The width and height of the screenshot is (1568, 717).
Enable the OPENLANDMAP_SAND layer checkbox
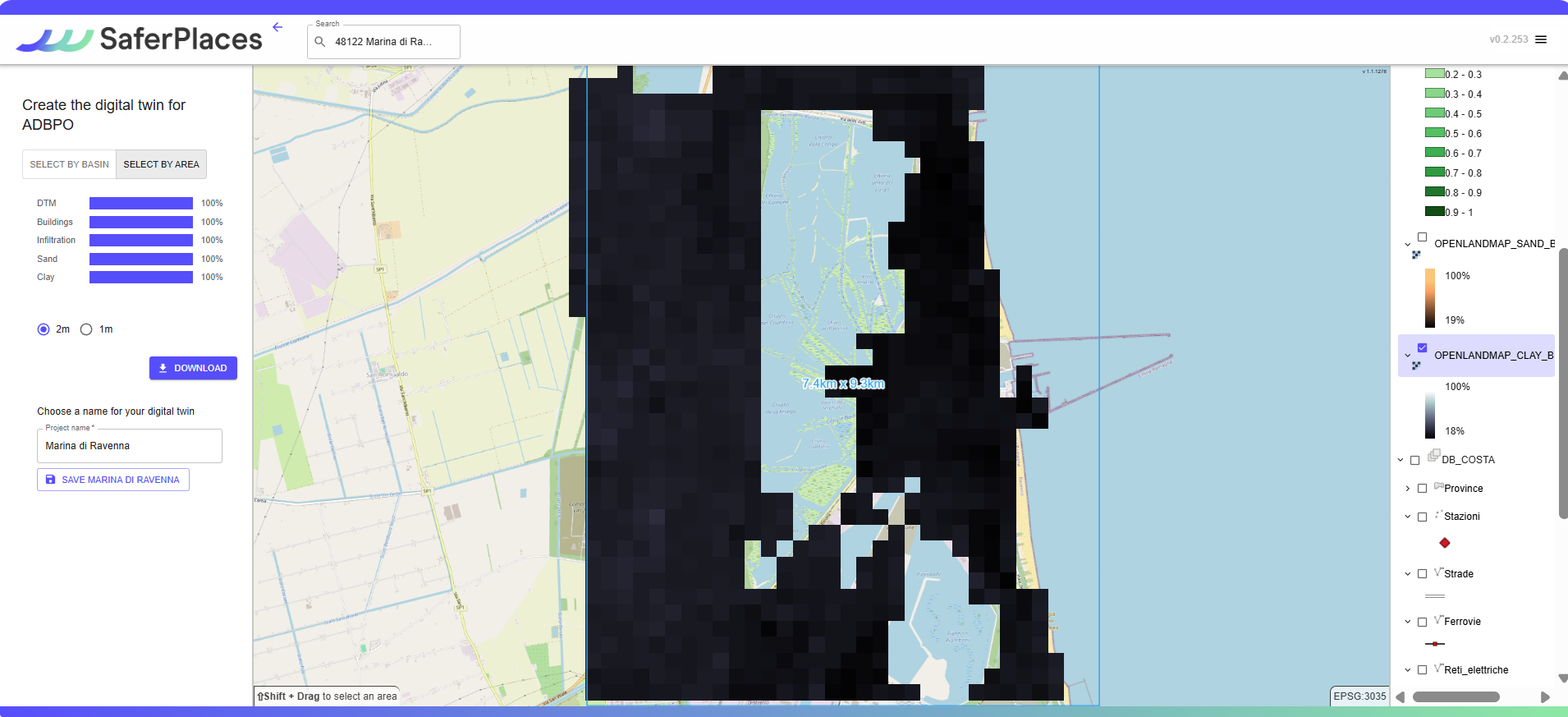click(1422, 237)
